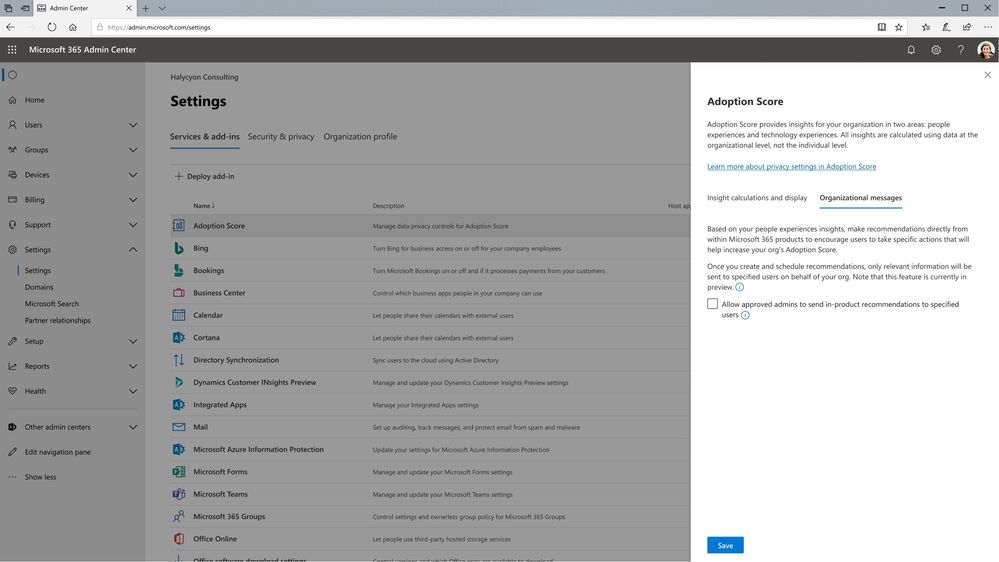Viewport: 999px width, 562px height.
Task: Switch to Security & privacy tab
Action: click(281, 136)
